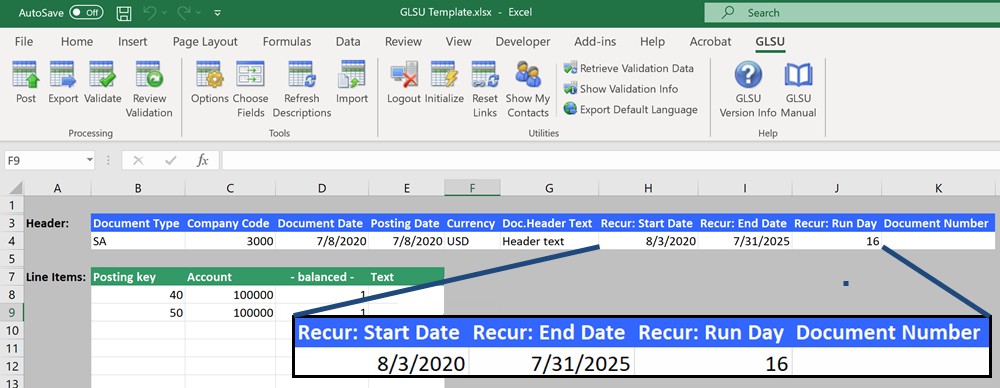Switch to the Review tab

coord(403,41)
